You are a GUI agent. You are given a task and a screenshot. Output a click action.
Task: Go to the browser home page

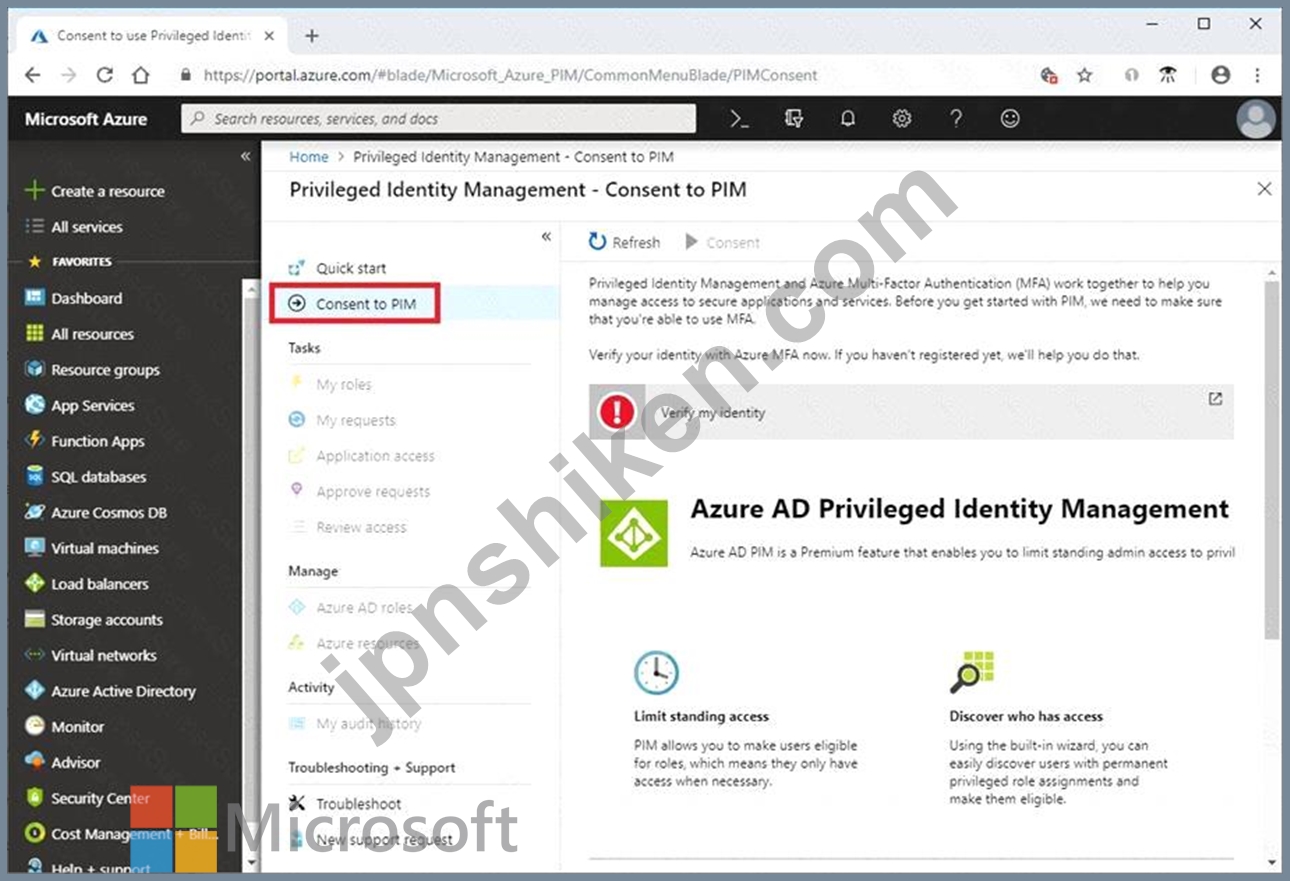pos(141,75)
